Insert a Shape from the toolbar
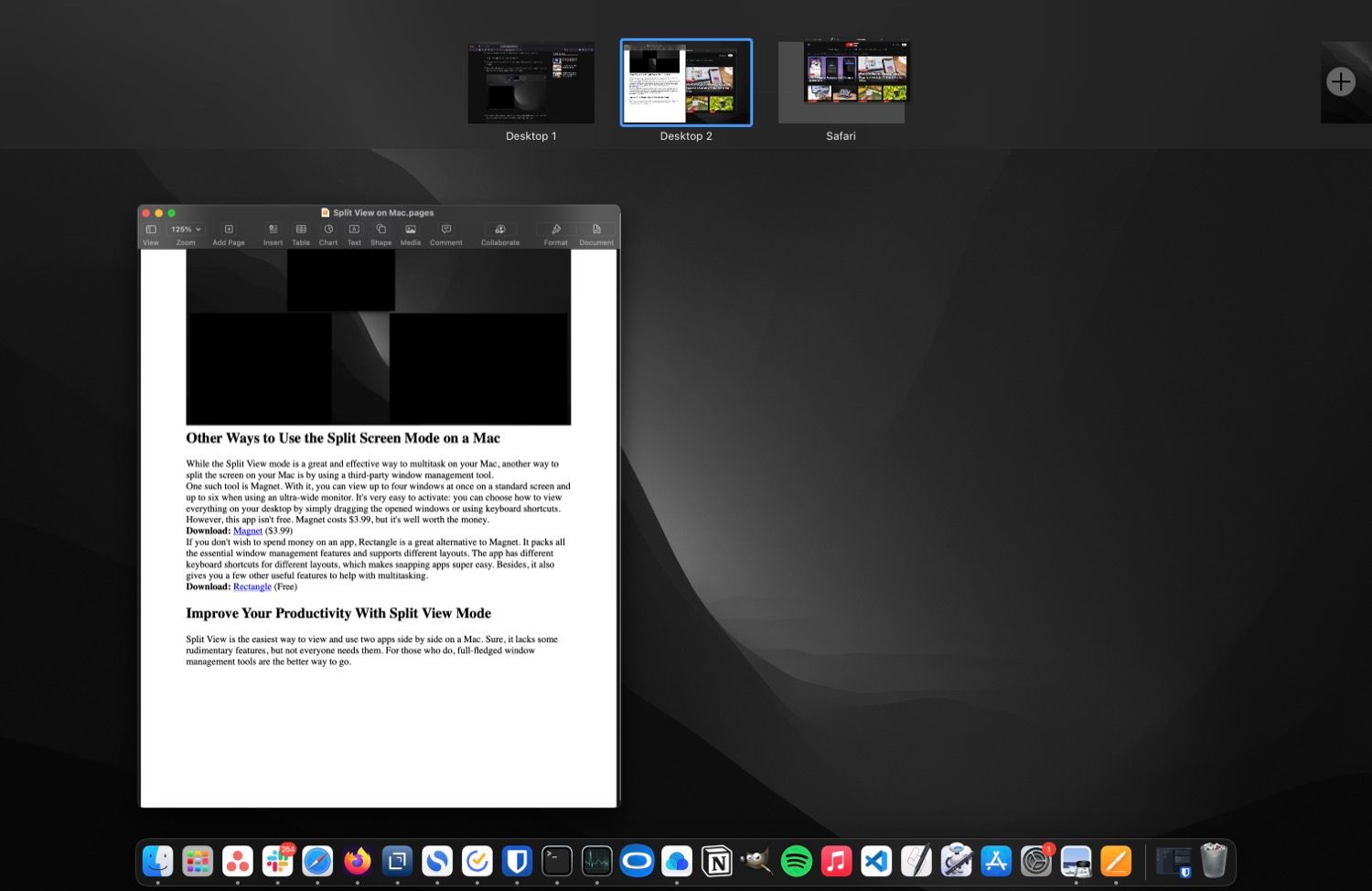Screen dimensions: 1372x891 [x=381, y=231]
